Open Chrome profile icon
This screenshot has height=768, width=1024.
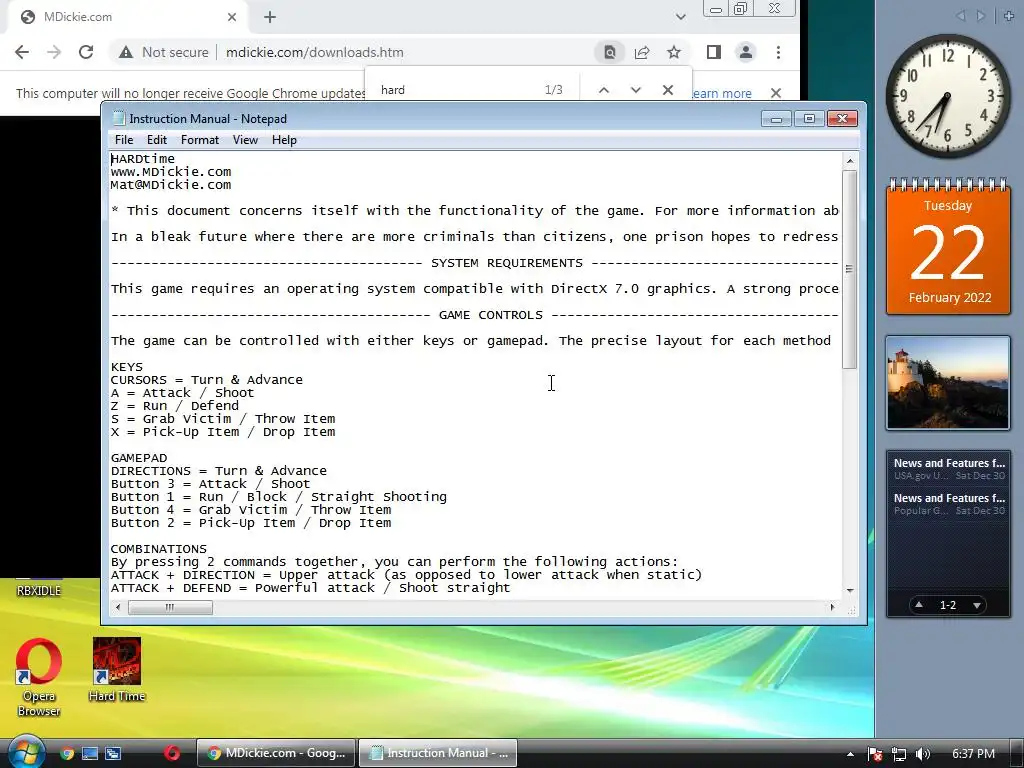(746, 52)
